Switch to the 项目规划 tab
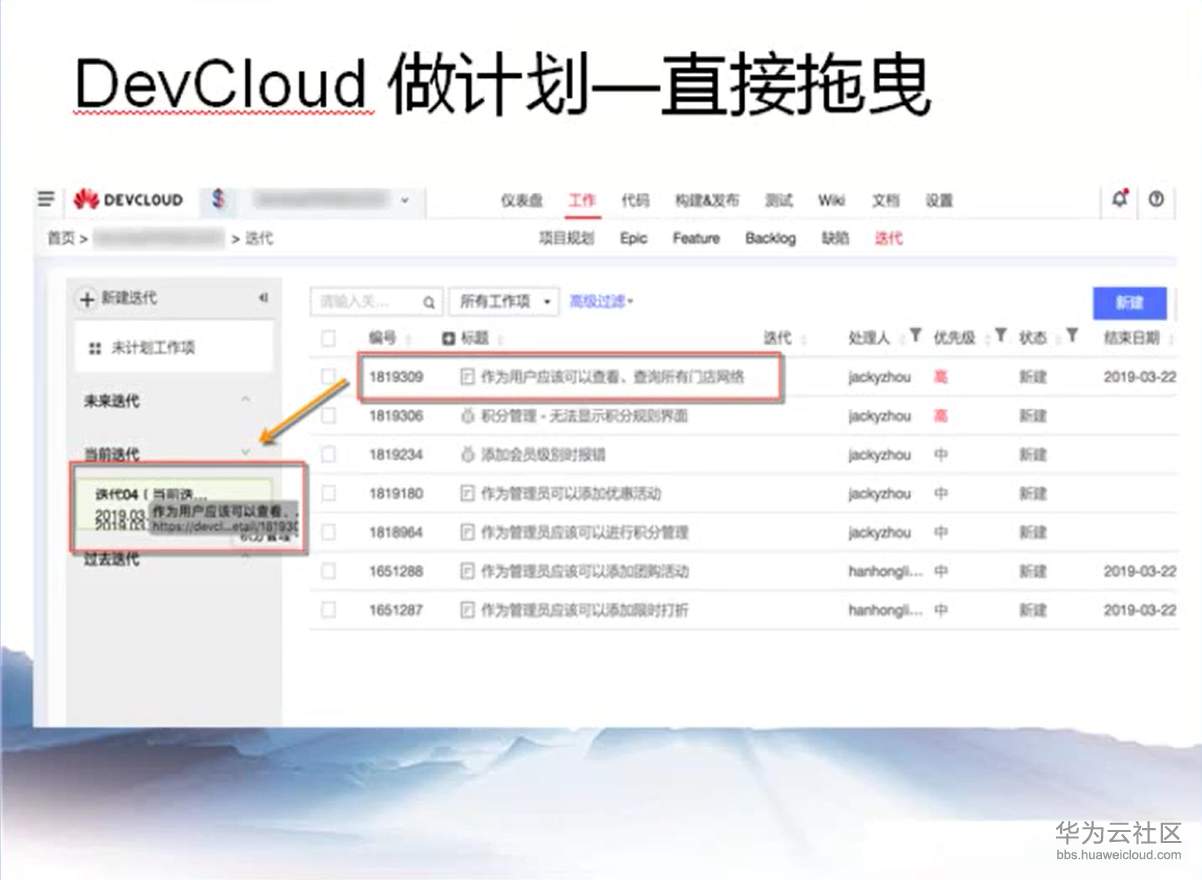The image size is (1202, 880). coord(566,238)
